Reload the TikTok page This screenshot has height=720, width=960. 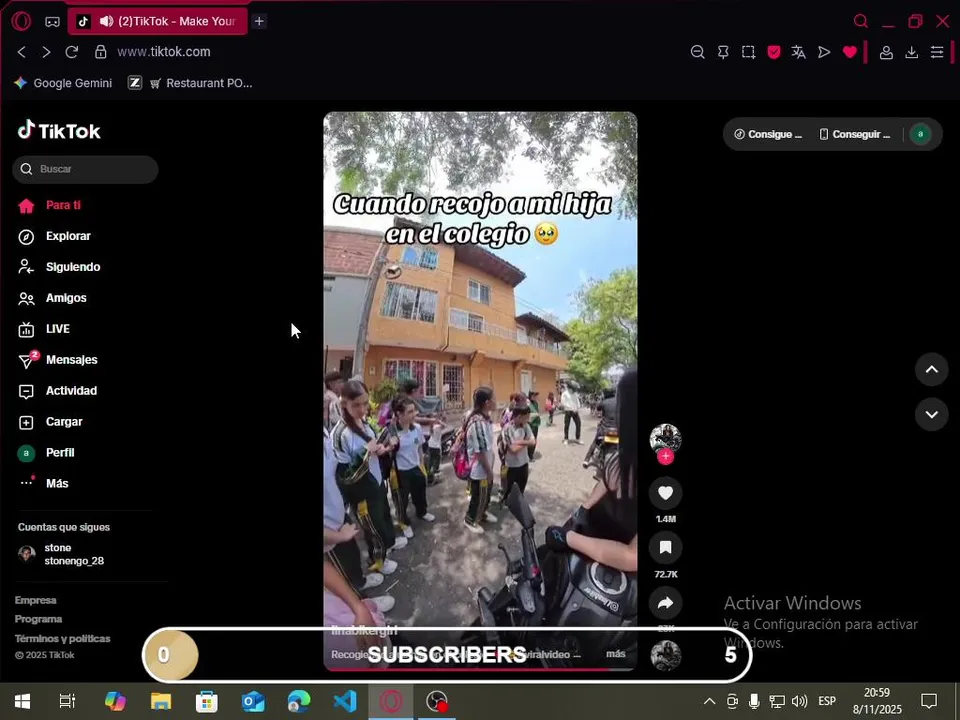click(x=72, y=52)
